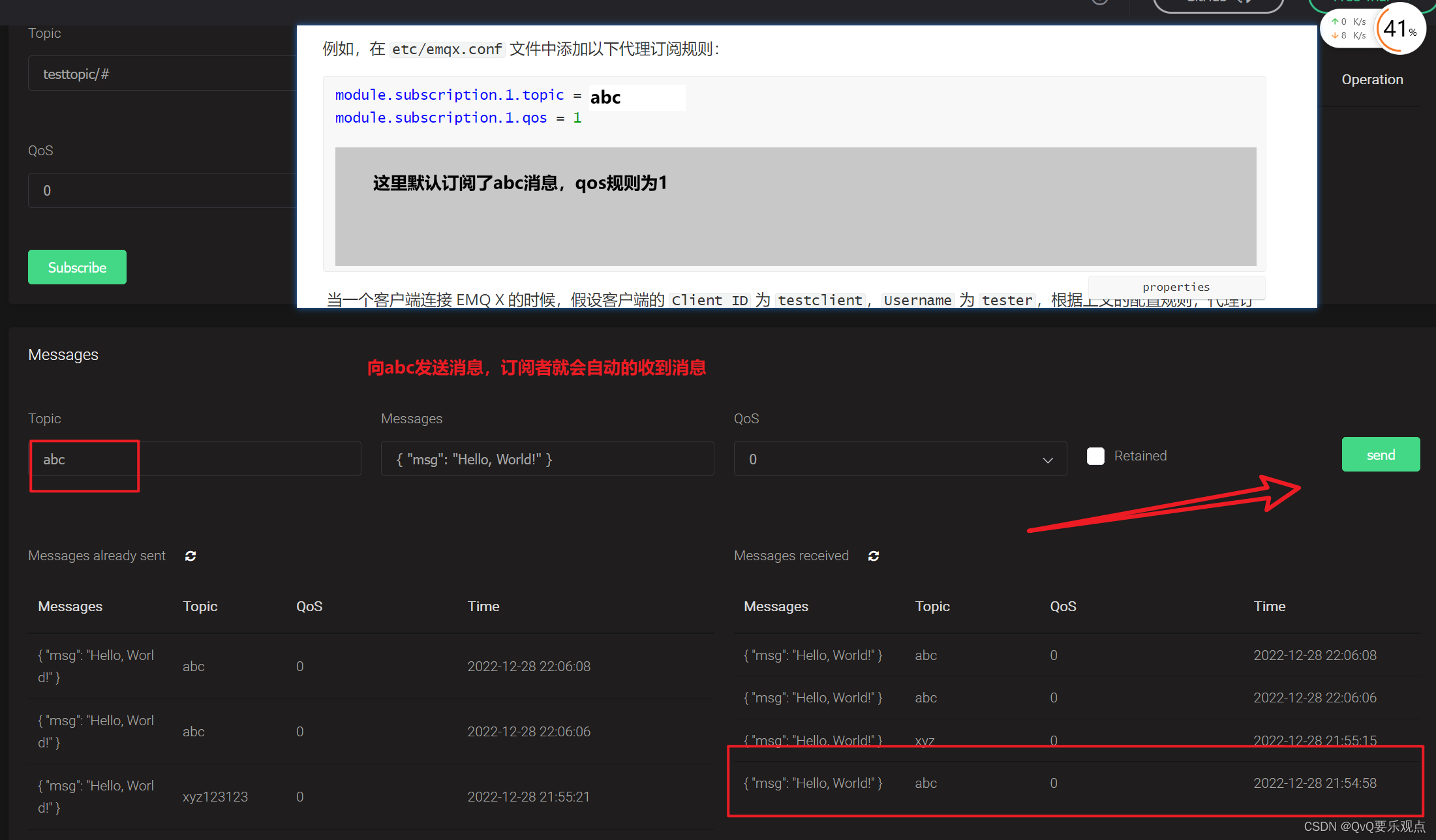Click the Send button to publish message

pyautogui.click(x=1380, y=455)
